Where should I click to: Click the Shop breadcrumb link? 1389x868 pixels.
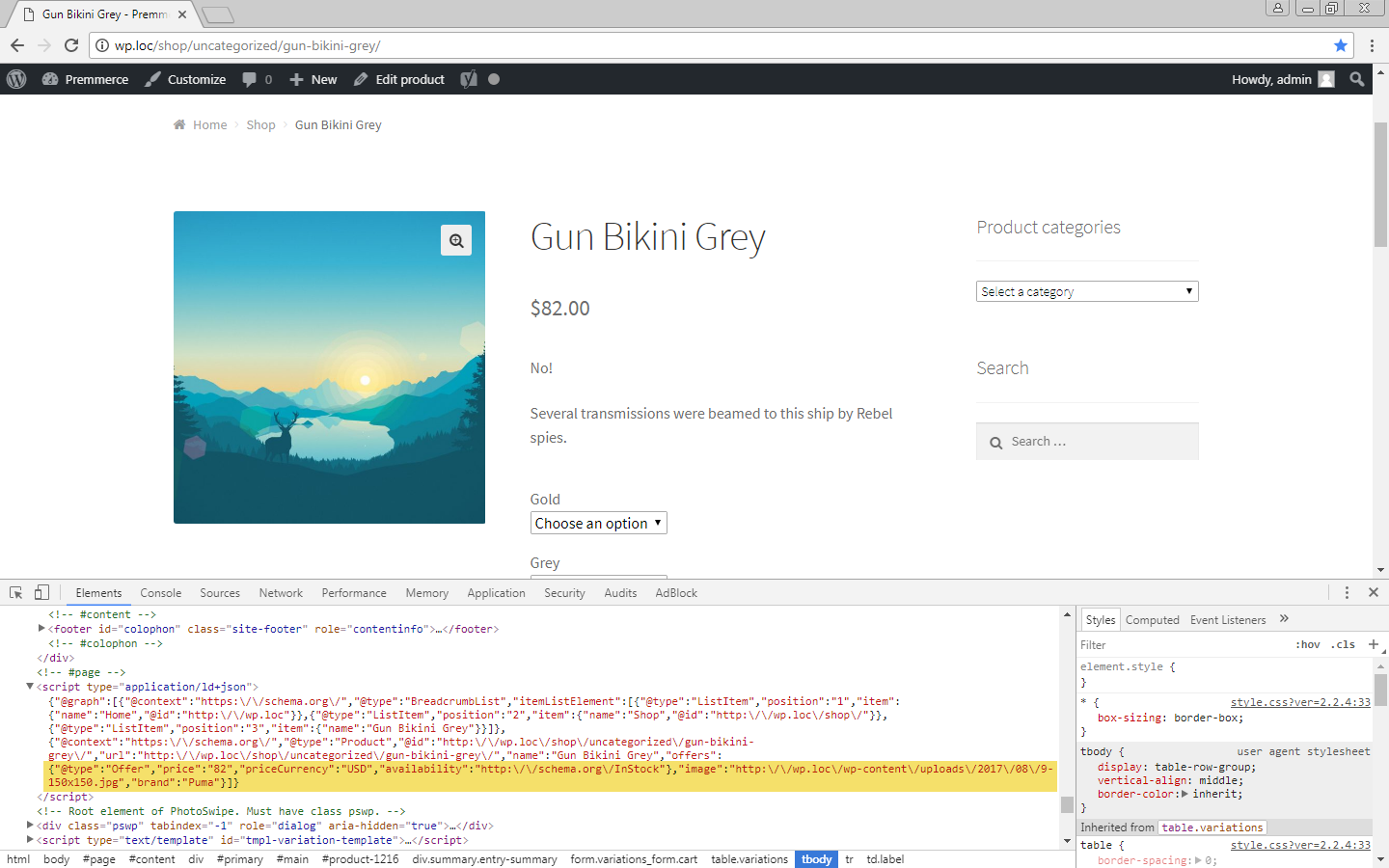click(260, 124)
